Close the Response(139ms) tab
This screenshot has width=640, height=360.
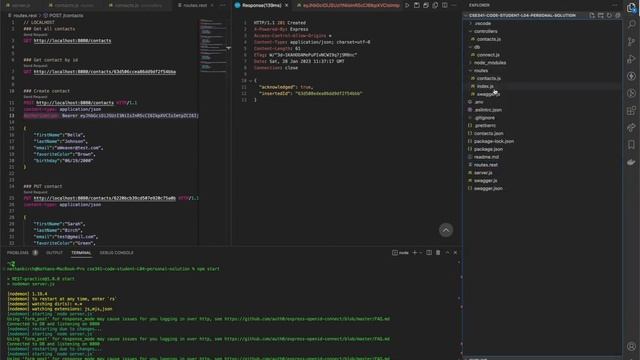pos(287,5)
